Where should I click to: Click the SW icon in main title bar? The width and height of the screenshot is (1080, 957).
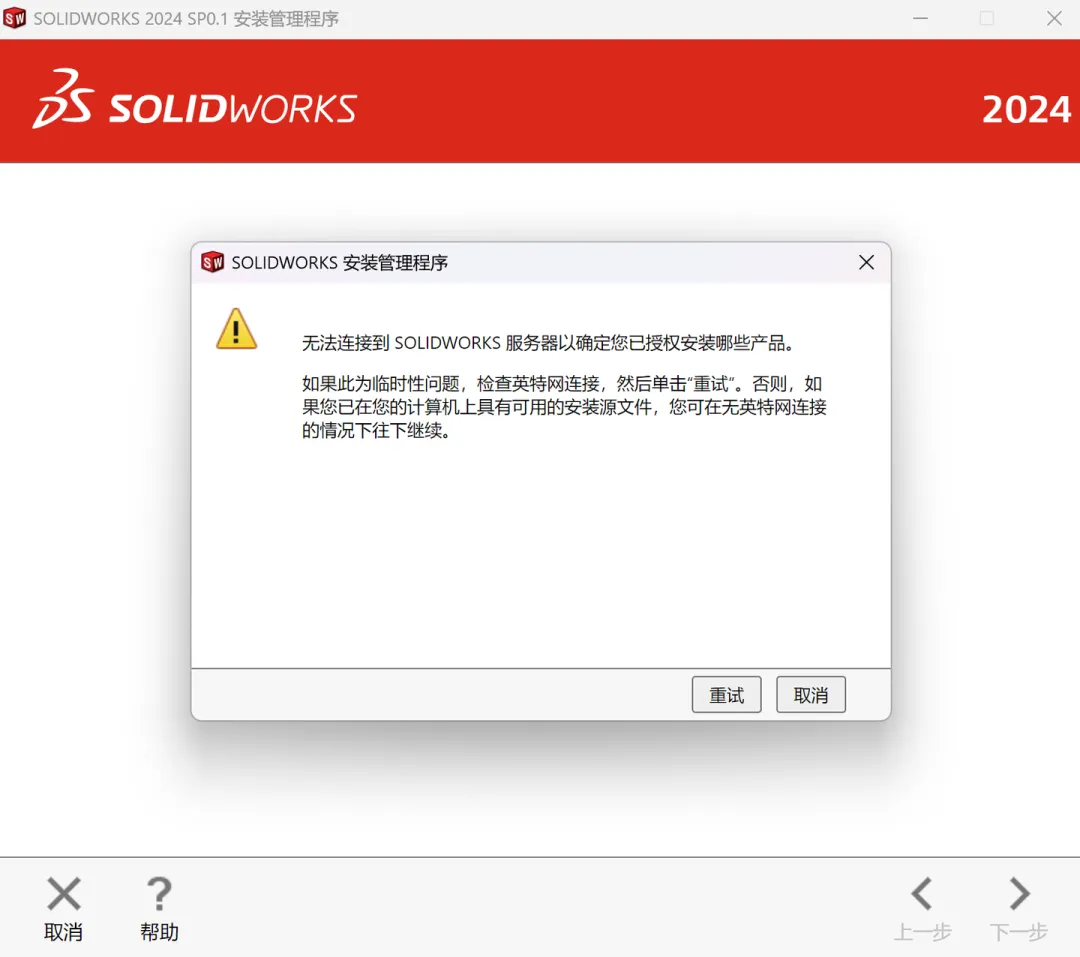[x=14, y=19]
